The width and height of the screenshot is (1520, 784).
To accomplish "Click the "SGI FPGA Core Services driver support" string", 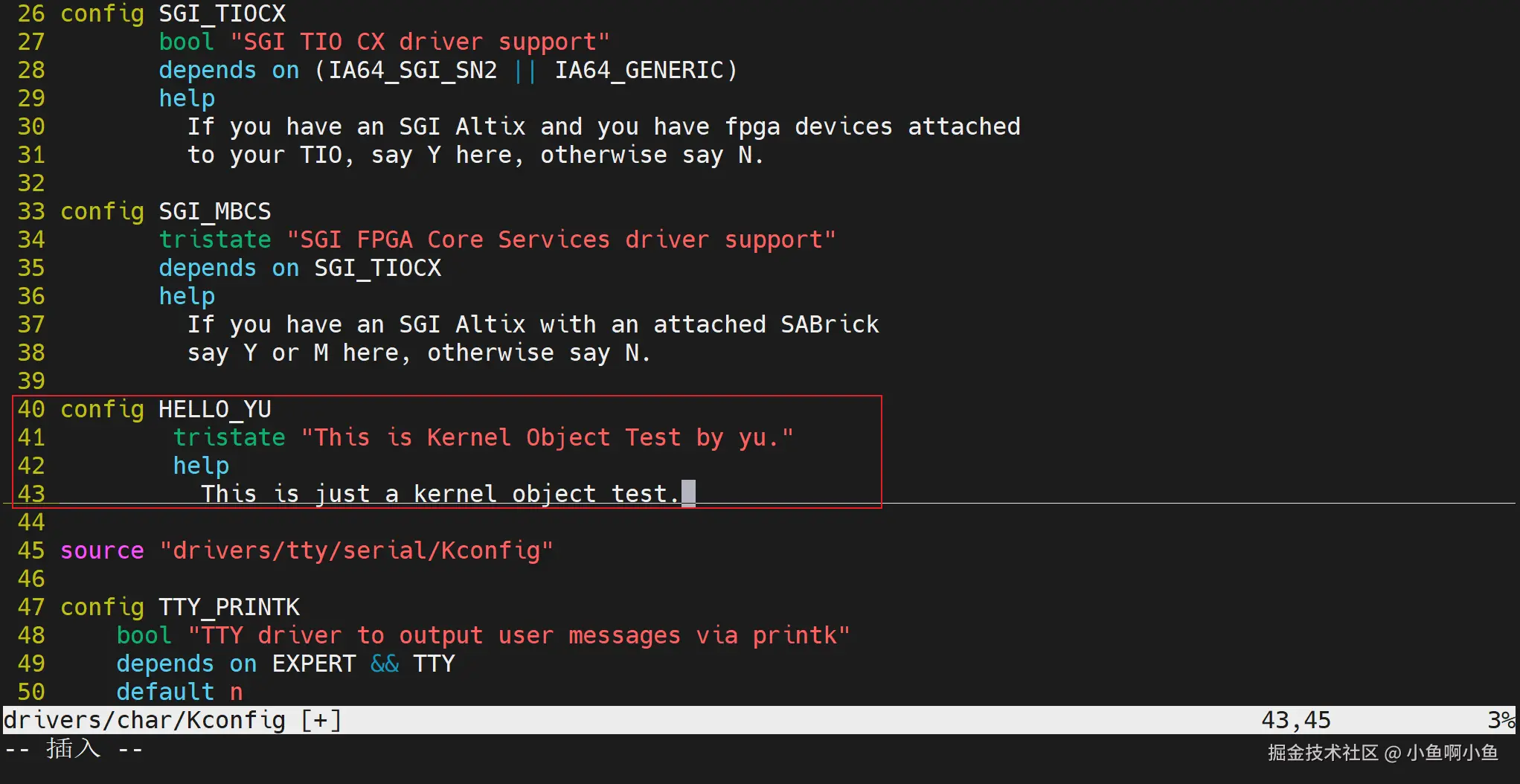I will tap(561, 240).
